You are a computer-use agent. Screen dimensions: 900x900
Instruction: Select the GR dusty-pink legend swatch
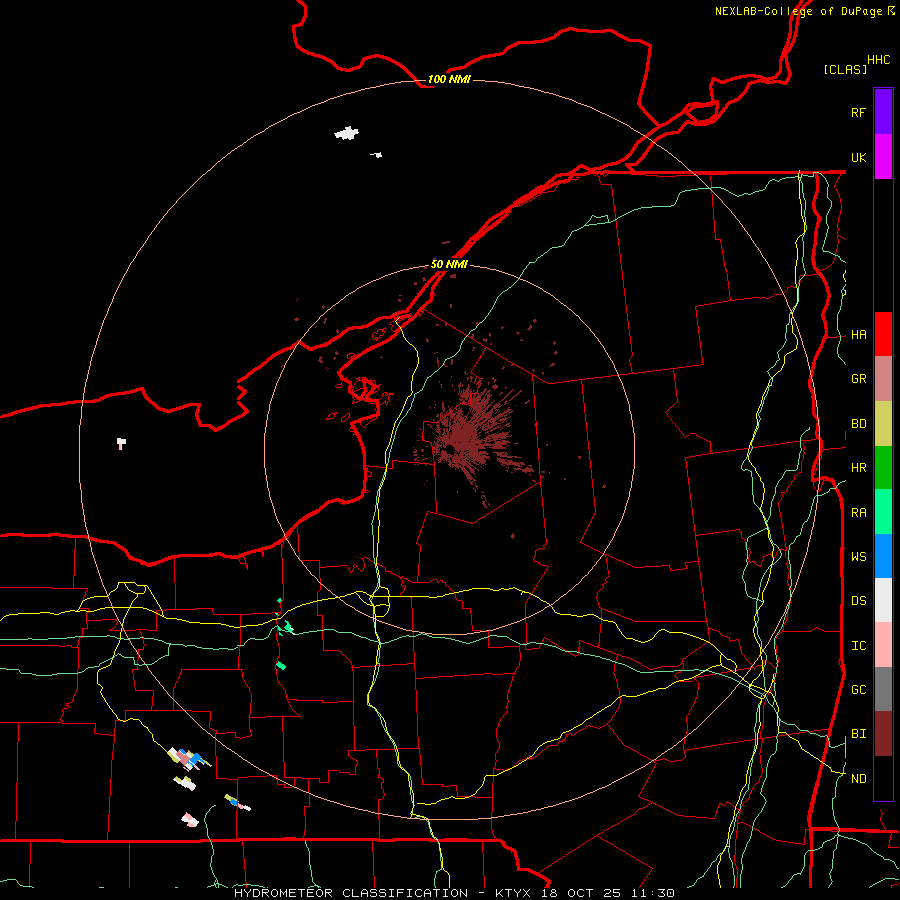[883, 379]
